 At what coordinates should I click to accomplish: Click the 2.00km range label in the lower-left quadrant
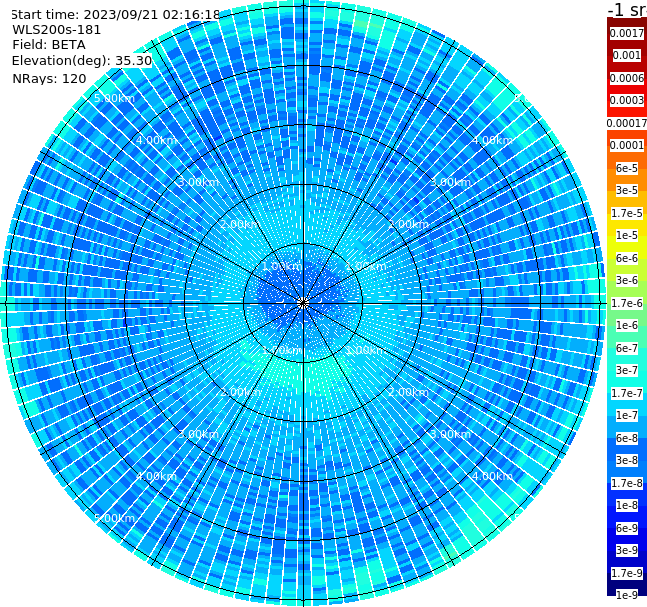(x=241, y=392)
